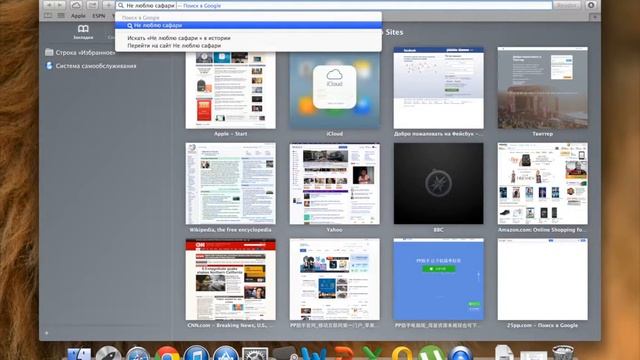Image resolution: width=640 pixels, height=360 pixels.
Task: Open the Wikipedia thumbnail
Action: 231,183
